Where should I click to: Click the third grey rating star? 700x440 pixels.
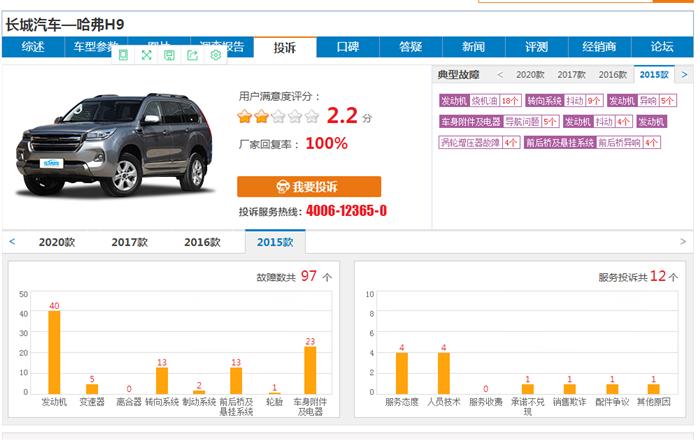click(x=278, y=116)
